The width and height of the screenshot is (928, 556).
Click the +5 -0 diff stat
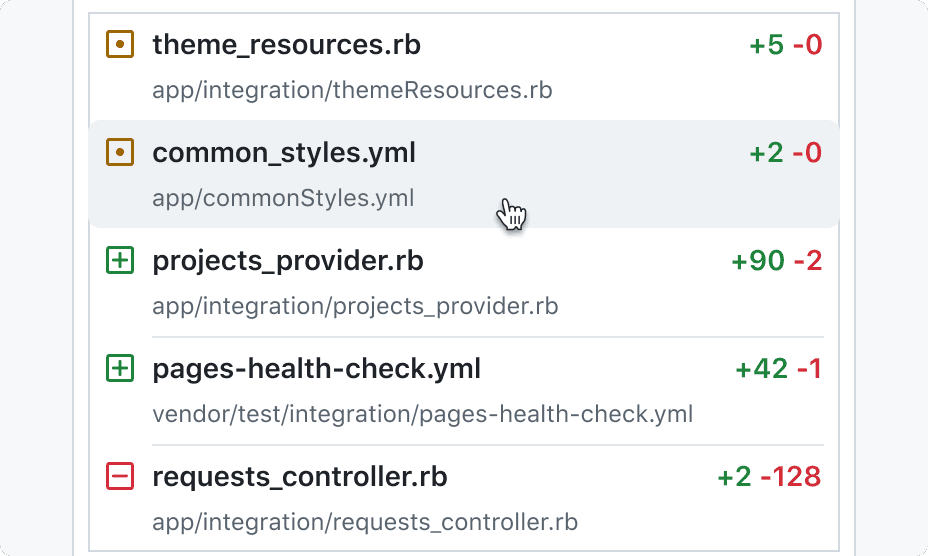786,45
